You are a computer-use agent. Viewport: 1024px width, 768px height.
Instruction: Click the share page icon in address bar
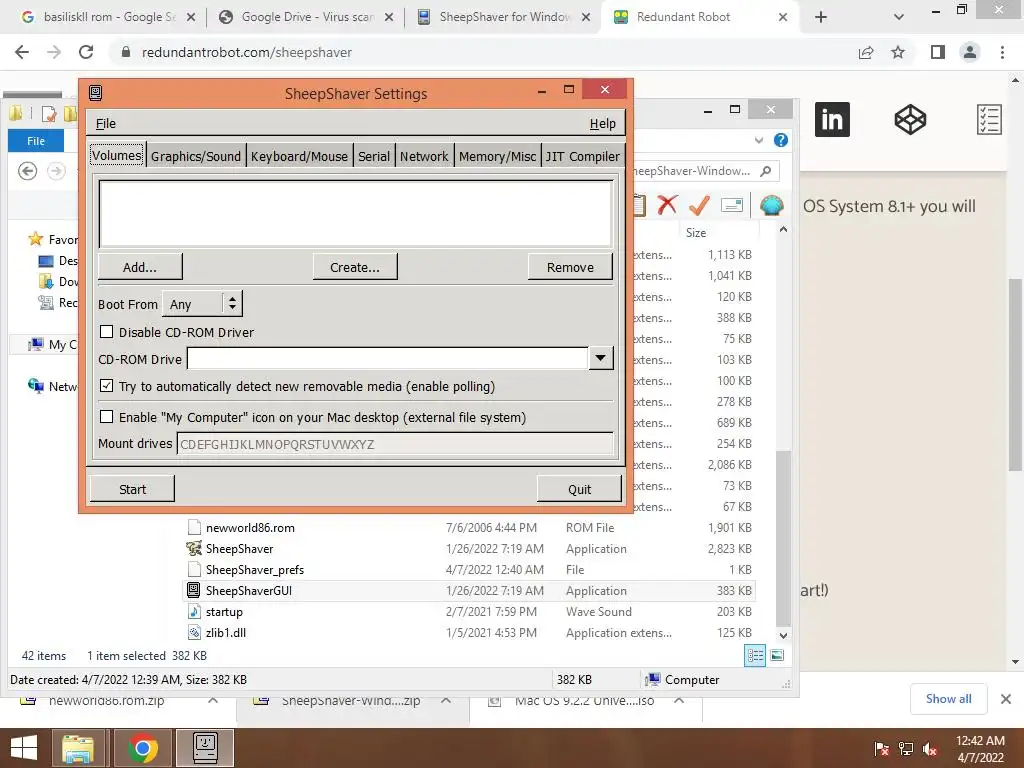[x=866, y=52]
